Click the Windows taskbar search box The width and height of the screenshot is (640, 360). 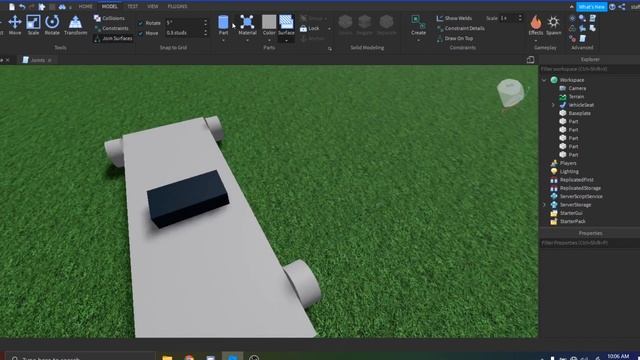81,357
